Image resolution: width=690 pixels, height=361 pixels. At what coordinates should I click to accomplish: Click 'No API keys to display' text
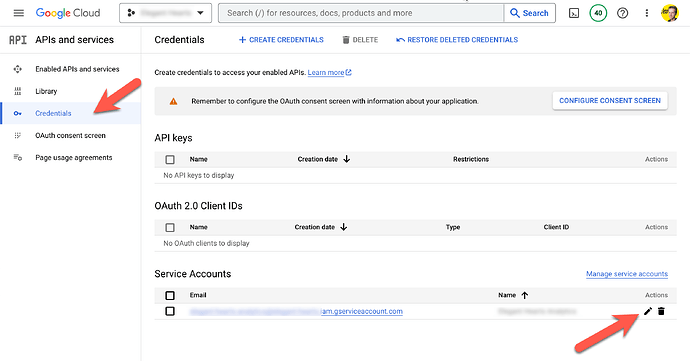point(199,175)
